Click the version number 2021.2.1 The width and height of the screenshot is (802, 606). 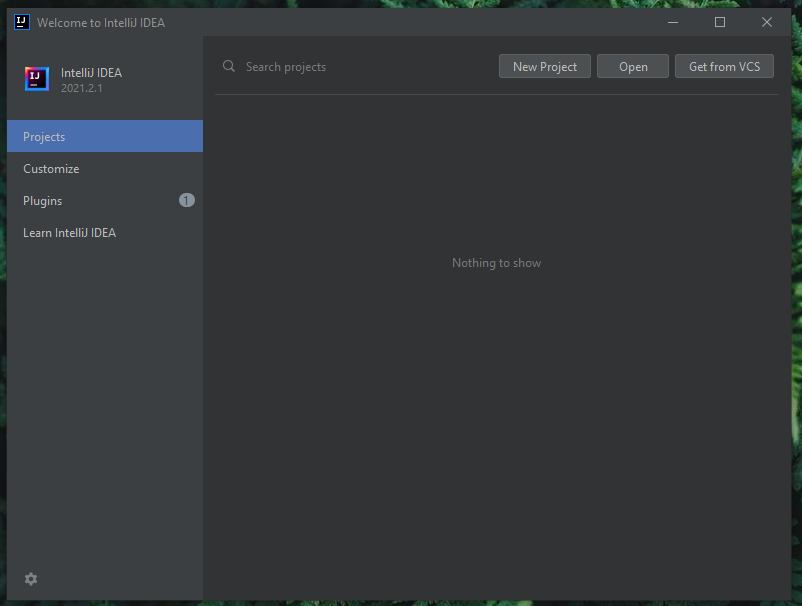click(x=82, y=88)
